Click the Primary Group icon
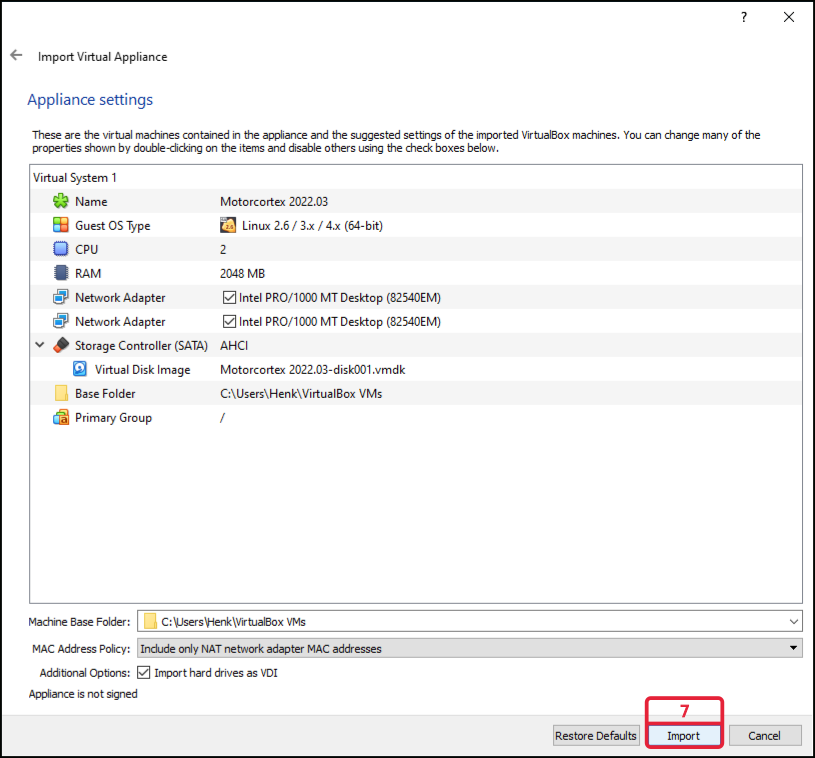Viewport: 815px width, 758px height. (x=61, y=417)
